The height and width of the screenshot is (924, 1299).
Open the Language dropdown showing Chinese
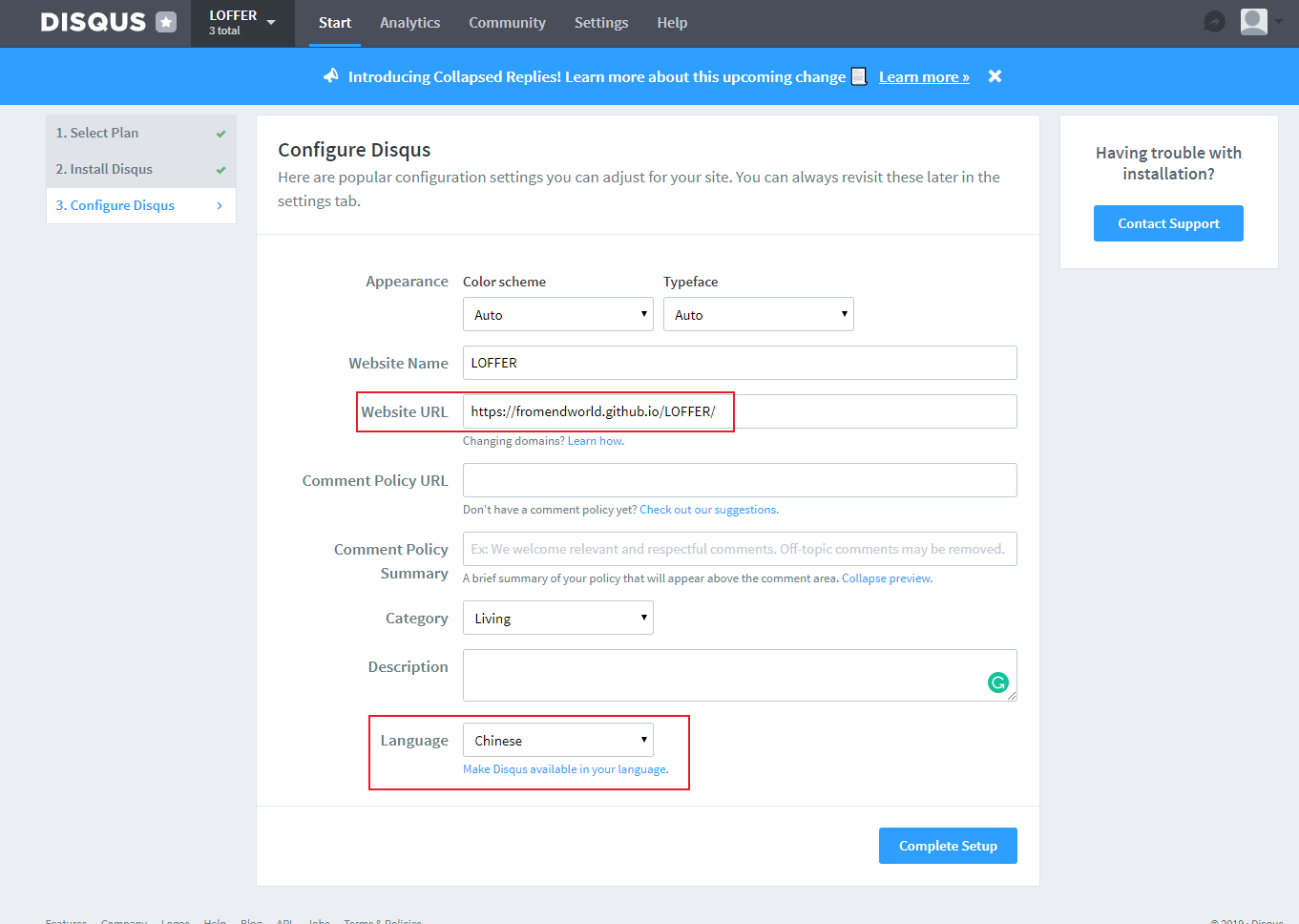pyautogui.click(x=558, y=740)
